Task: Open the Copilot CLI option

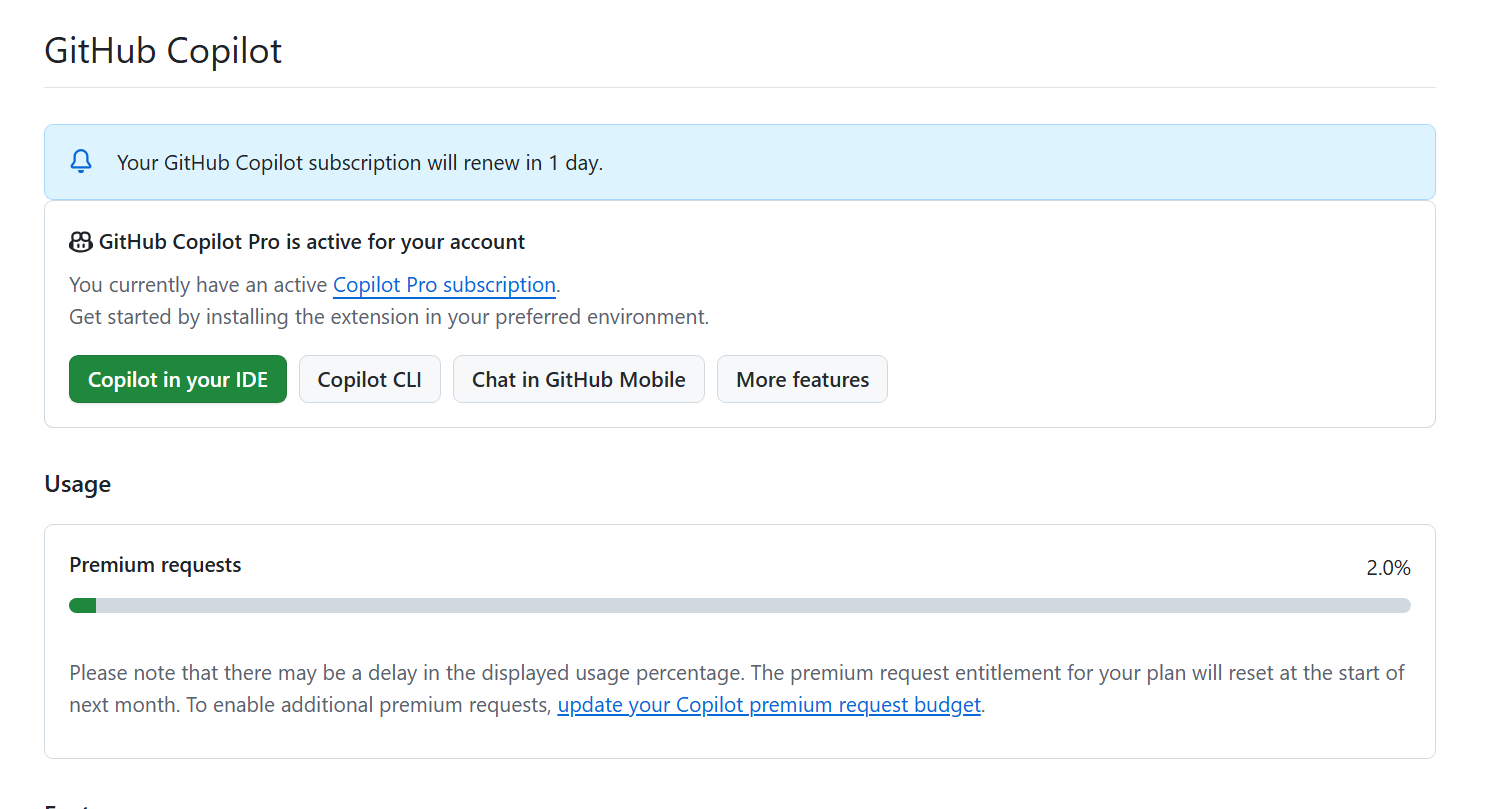Action: coord(370,379)
